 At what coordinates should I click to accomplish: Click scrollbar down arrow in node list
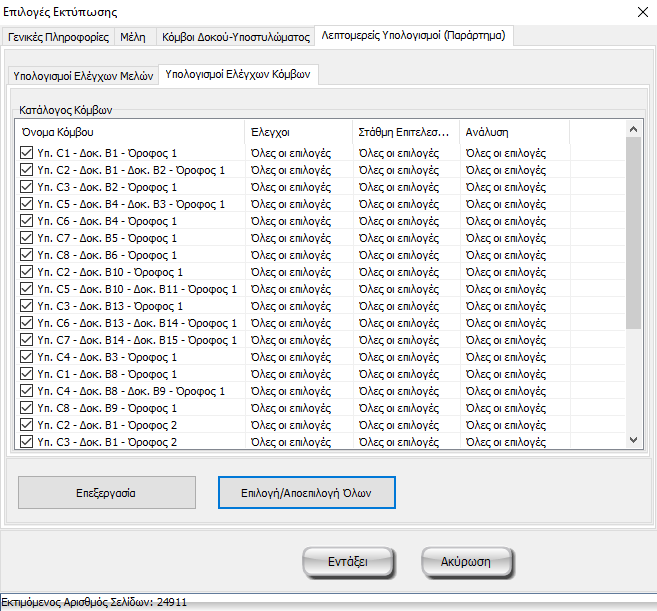point(633,439)
